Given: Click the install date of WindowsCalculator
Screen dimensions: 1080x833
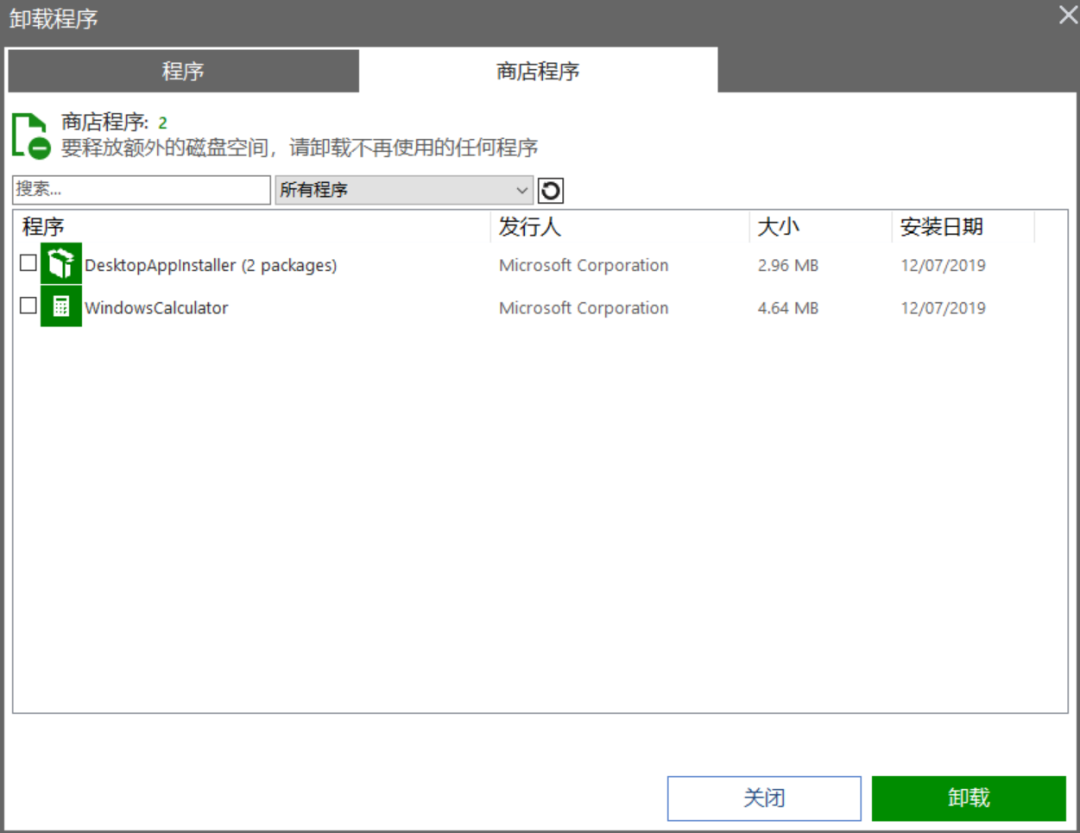Looking at the screenshot, I should point(943,308).
